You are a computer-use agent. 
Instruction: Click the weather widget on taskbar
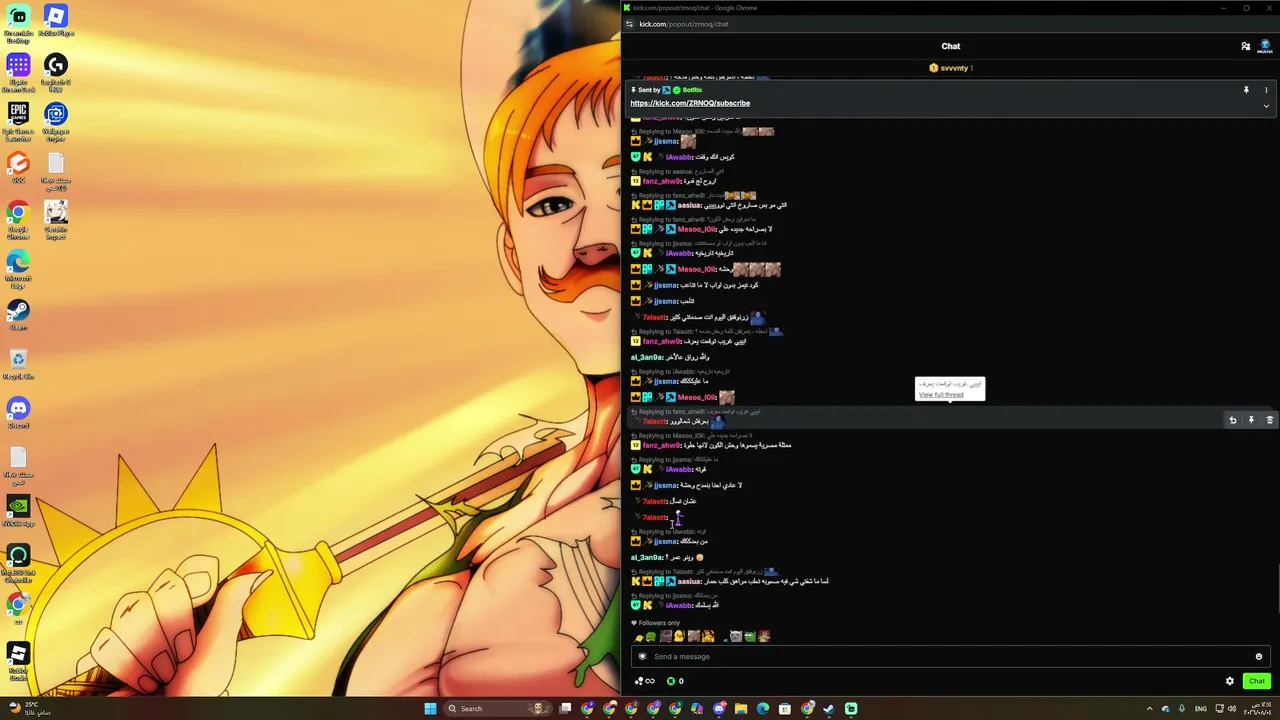[x=29, y=708]
